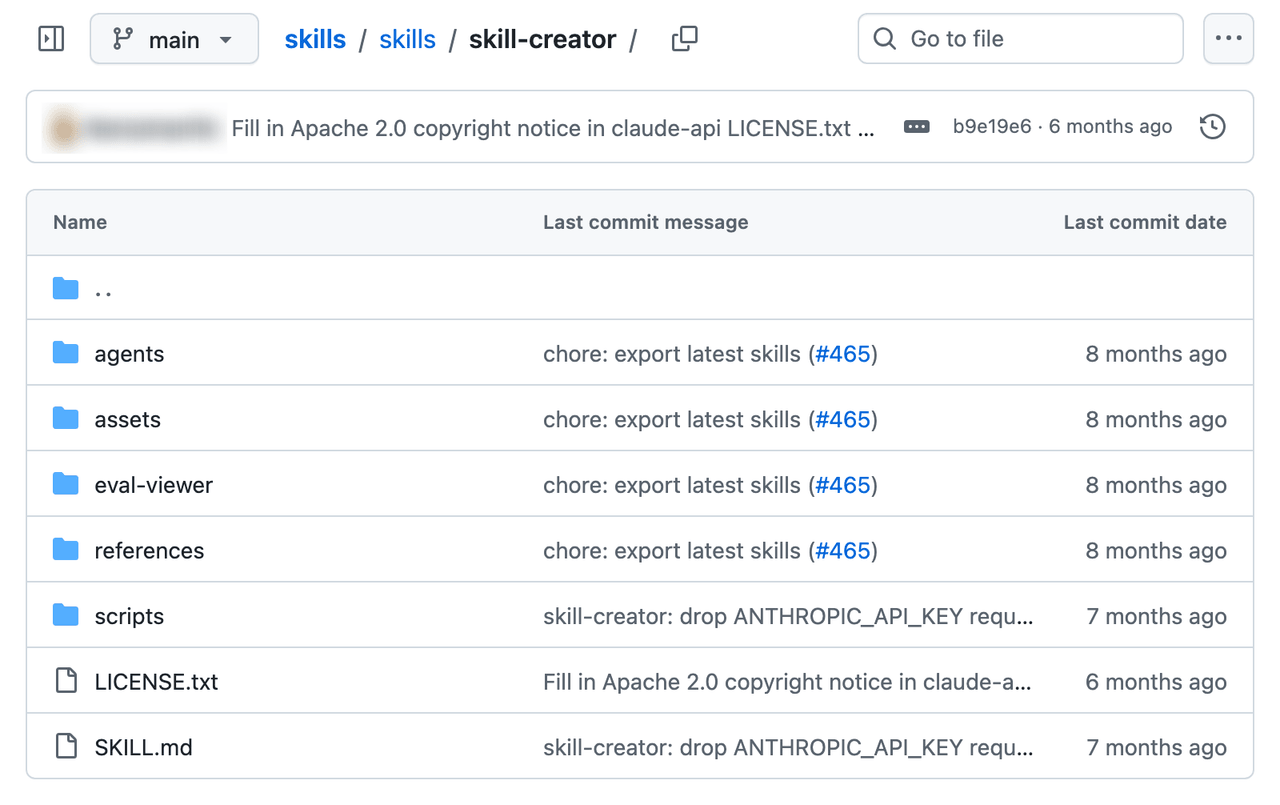
Task: Copy the skill-creator path to clipboard
Action: tap(685, 39)
